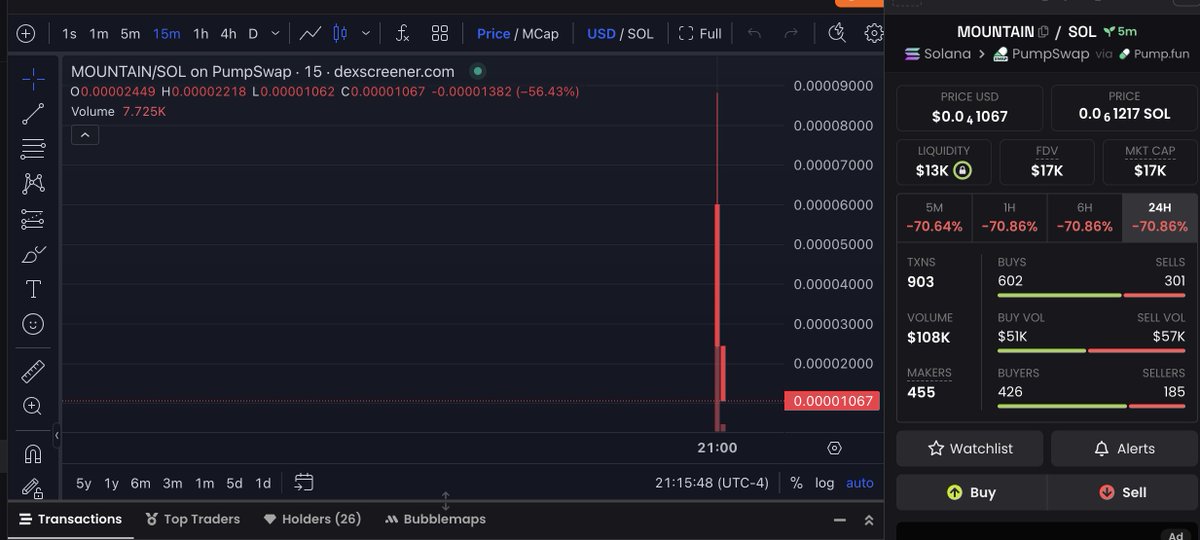Select the crosshair cursor tool
Image resolution: width=1200 pixels, height=540 pixels.
point(33,77)
